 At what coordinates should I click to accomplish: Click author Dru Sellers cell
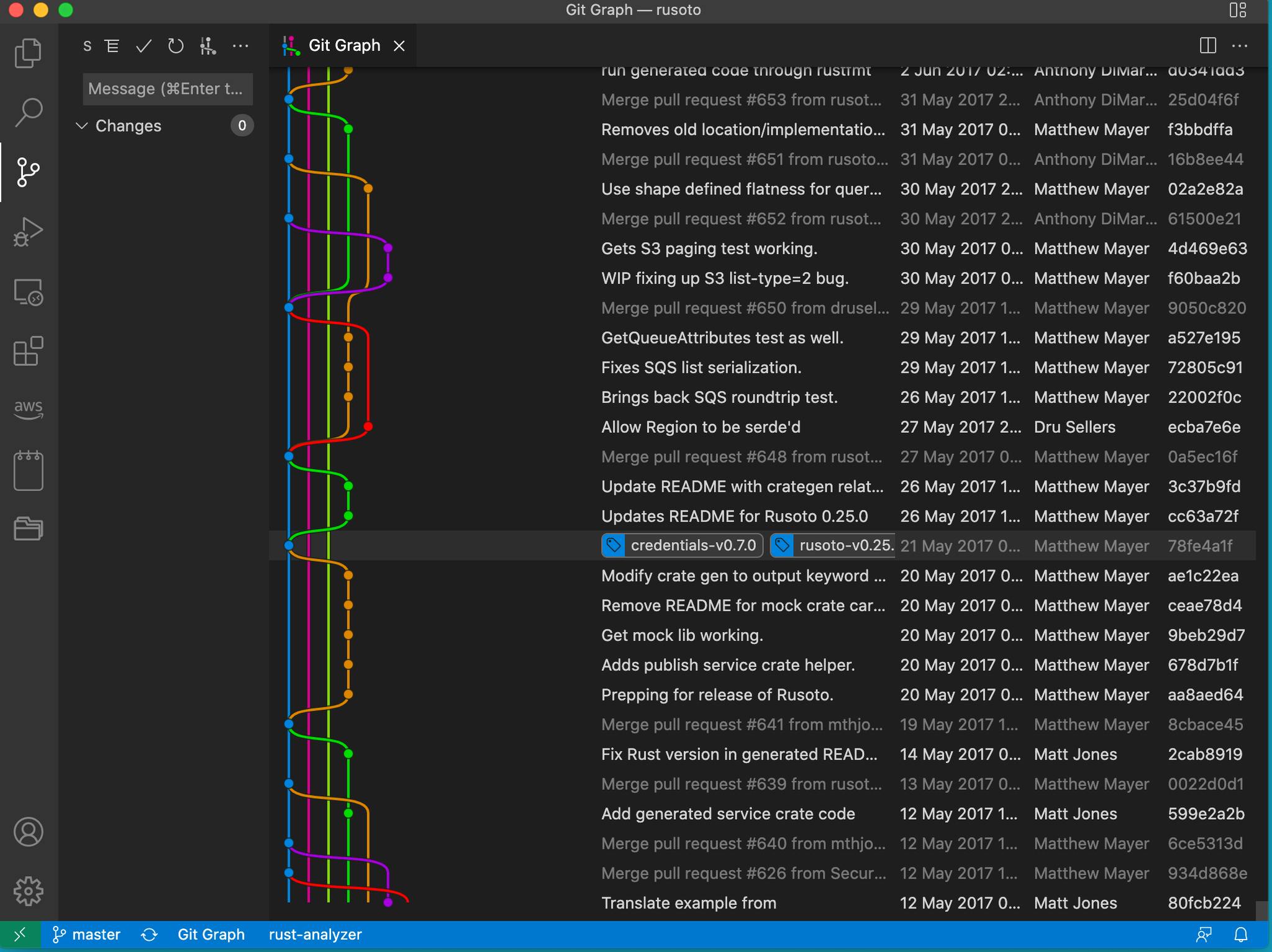pyautogui.click(x=1074, y=427)
